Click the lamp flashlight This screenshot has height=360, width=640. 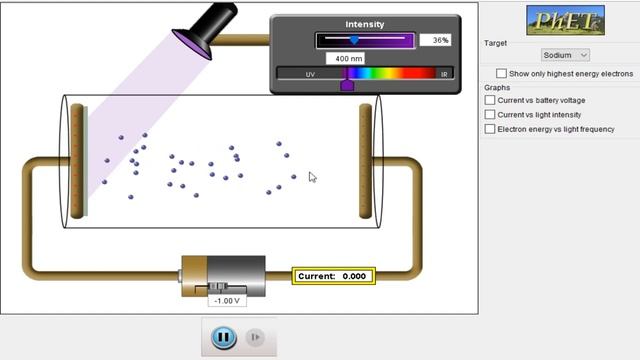click(x=205, y=31)
